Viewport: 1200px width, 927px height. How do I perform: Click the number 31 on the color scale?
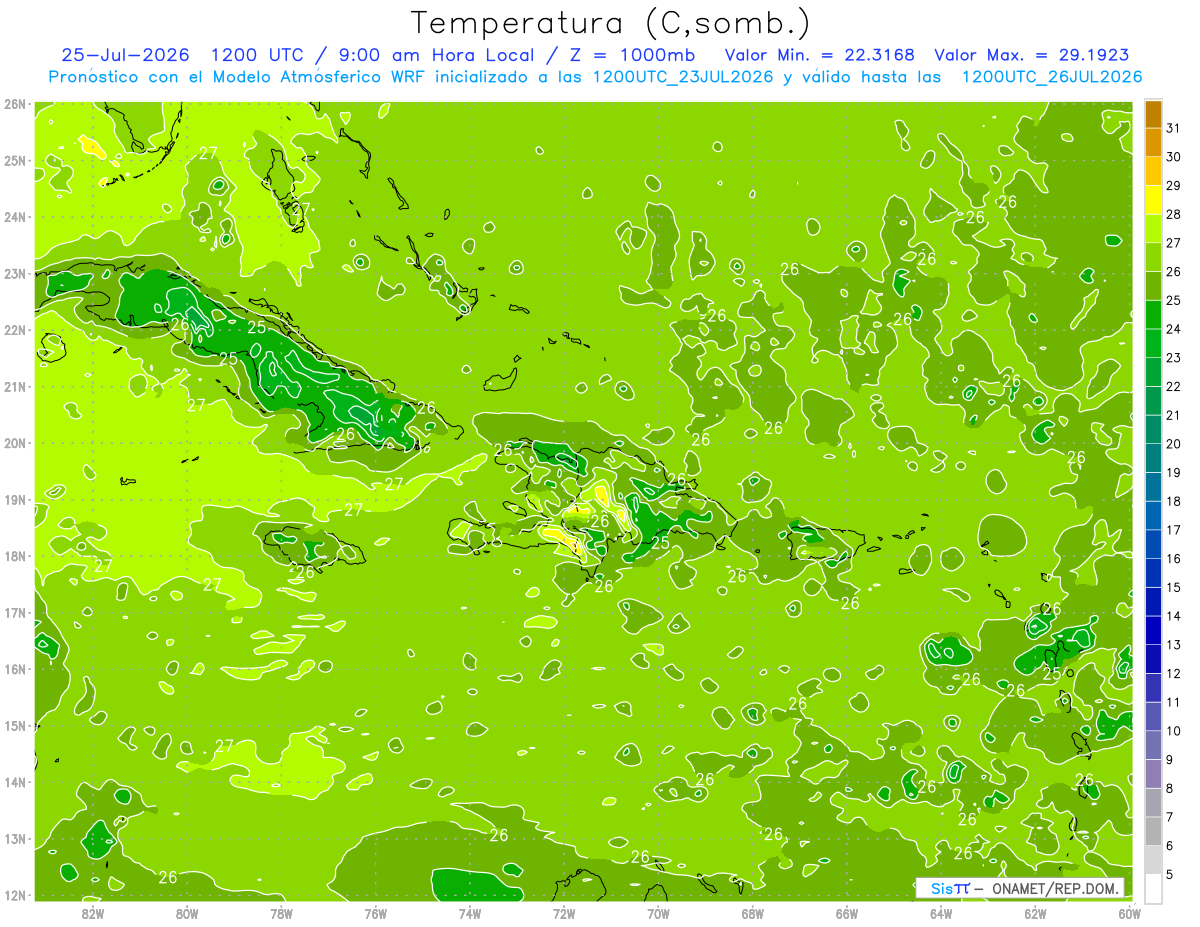coord(1173,128)
